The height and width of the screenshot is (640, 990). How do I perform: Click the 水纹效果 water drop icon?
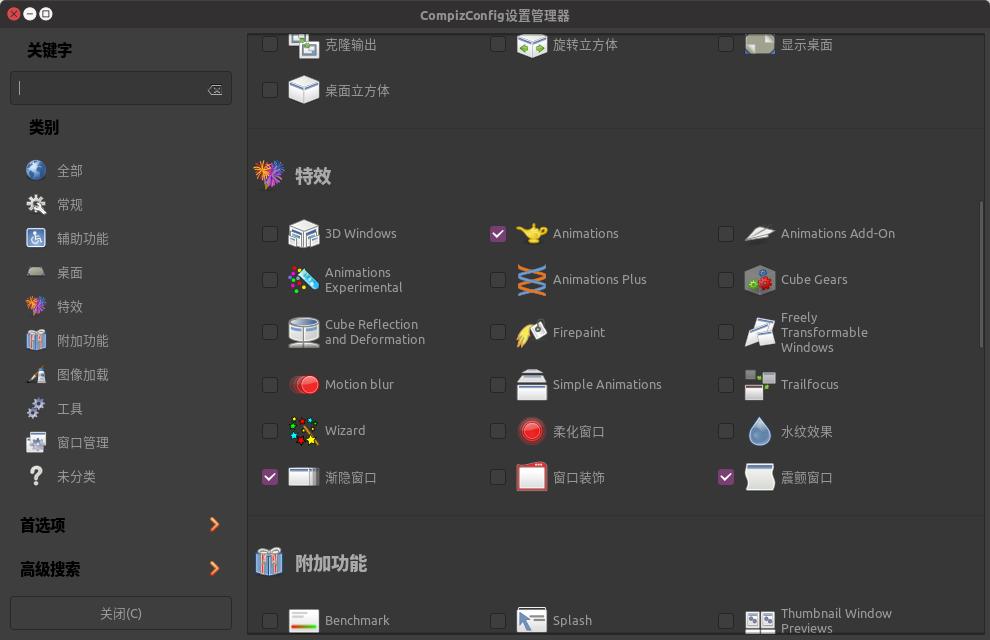[x=759, y=430]
